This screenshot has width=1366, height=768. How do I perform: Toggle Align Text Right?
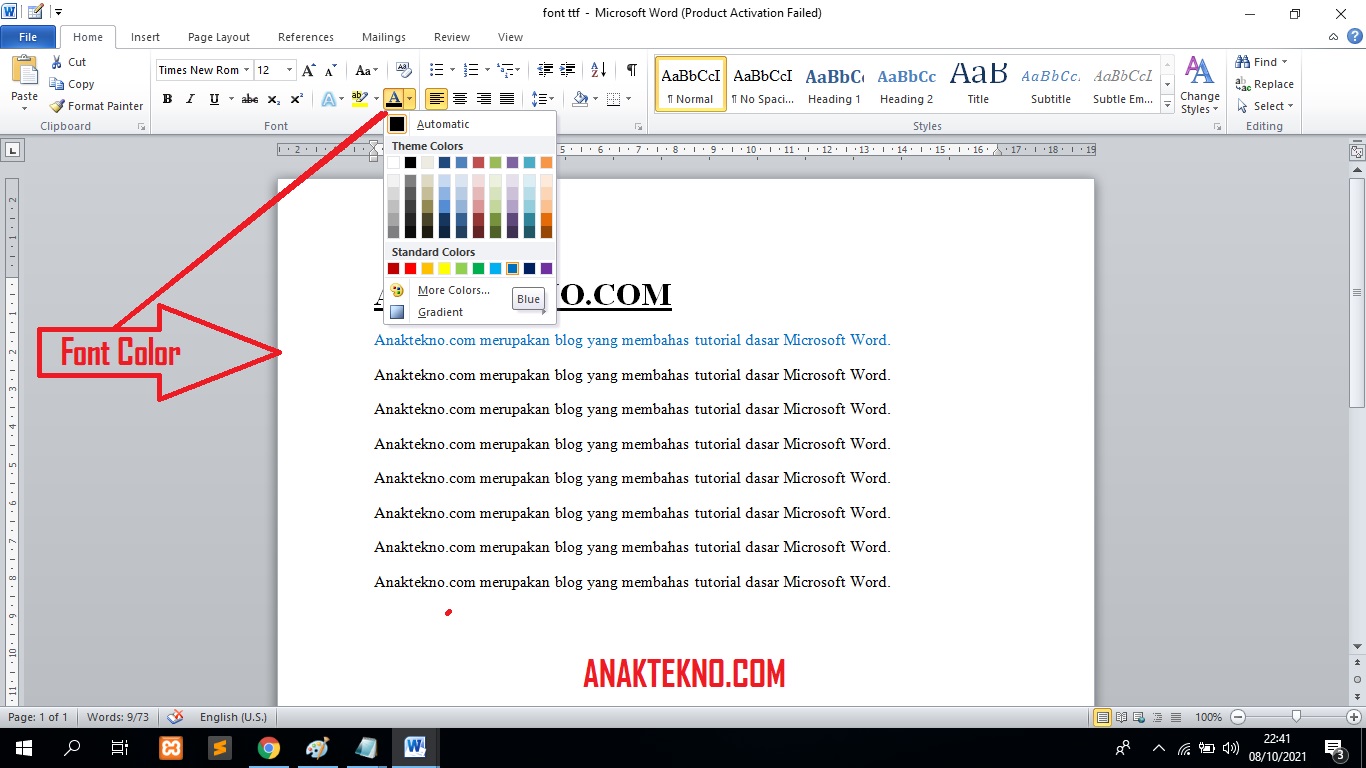pos(484,99)
